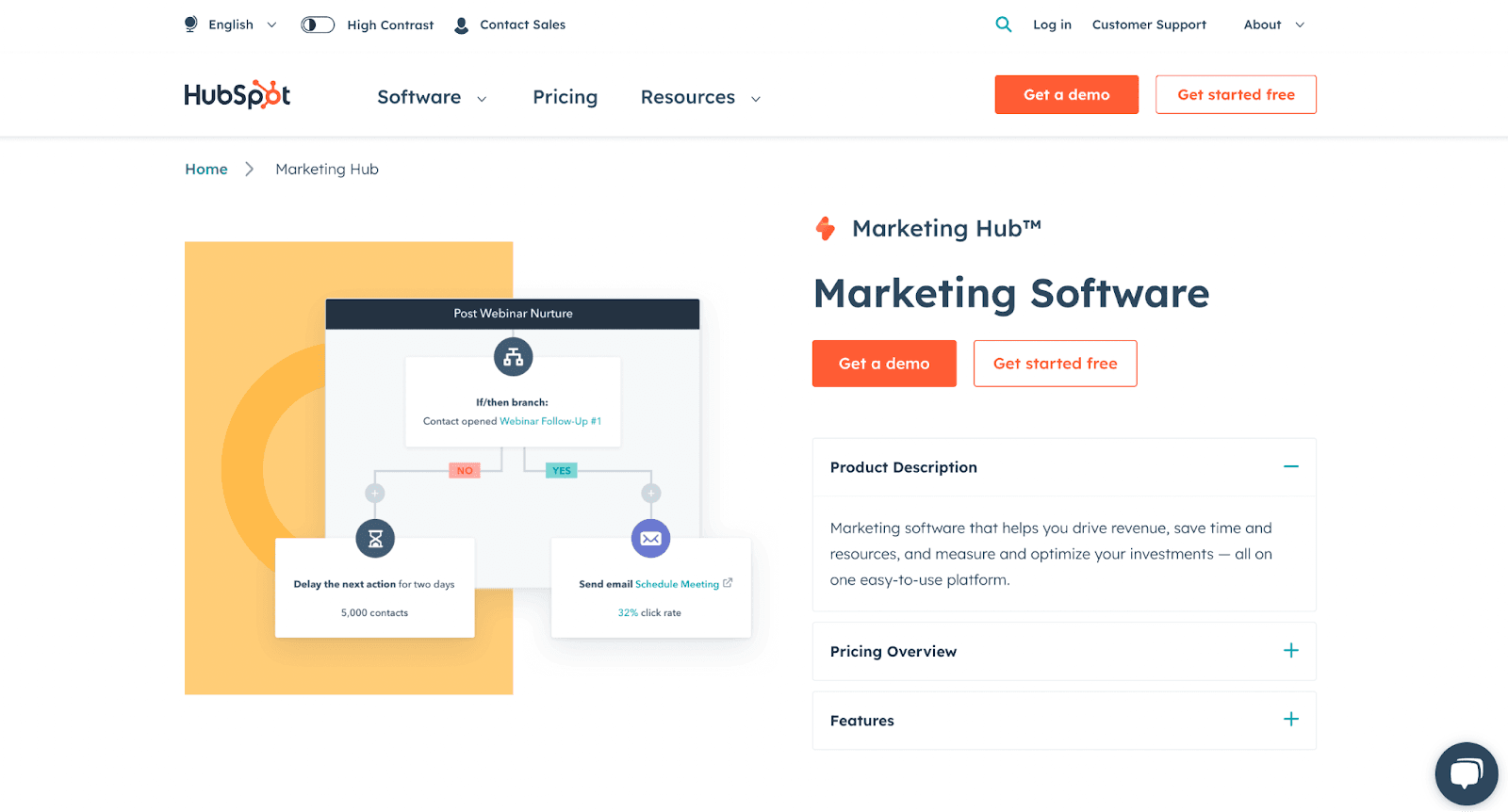
Task: Click the NO branch label
Action: click(x=465, y=470)
